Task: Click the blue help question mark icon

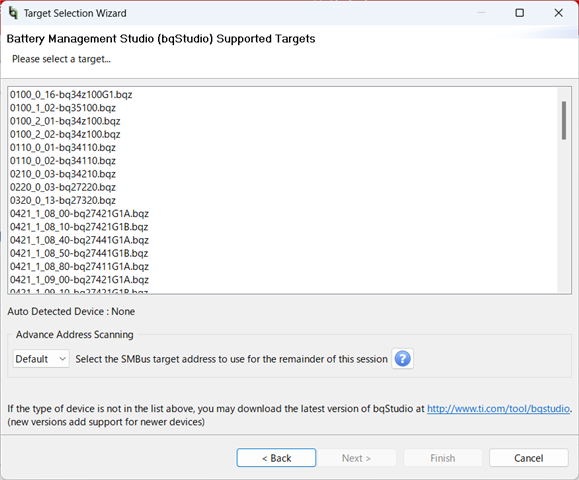Action: point(402,359)
